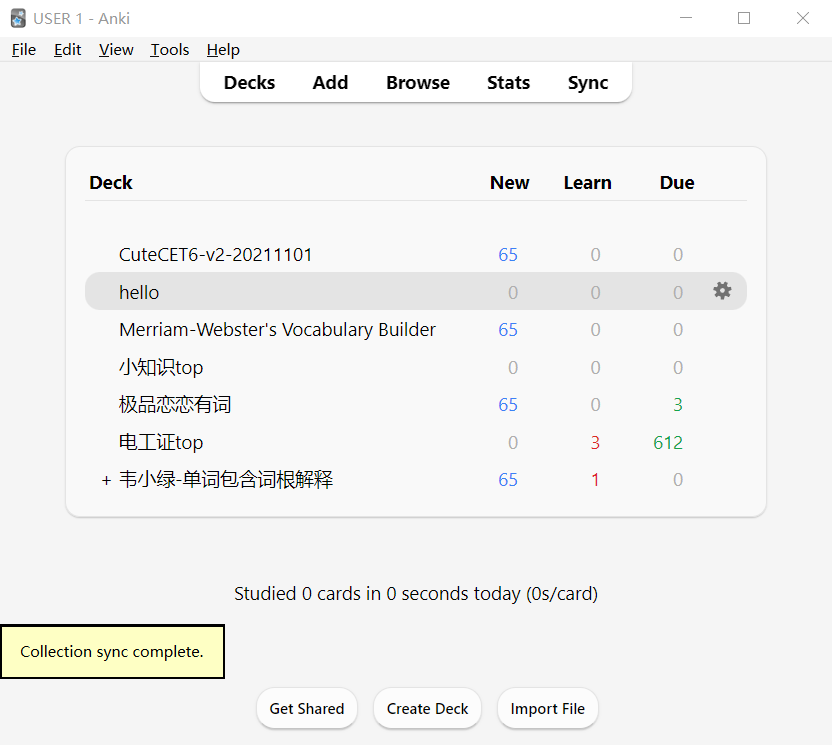Dismiss the Collection sync complete tooltip
The image size is (832, 745).
(112, 652)
